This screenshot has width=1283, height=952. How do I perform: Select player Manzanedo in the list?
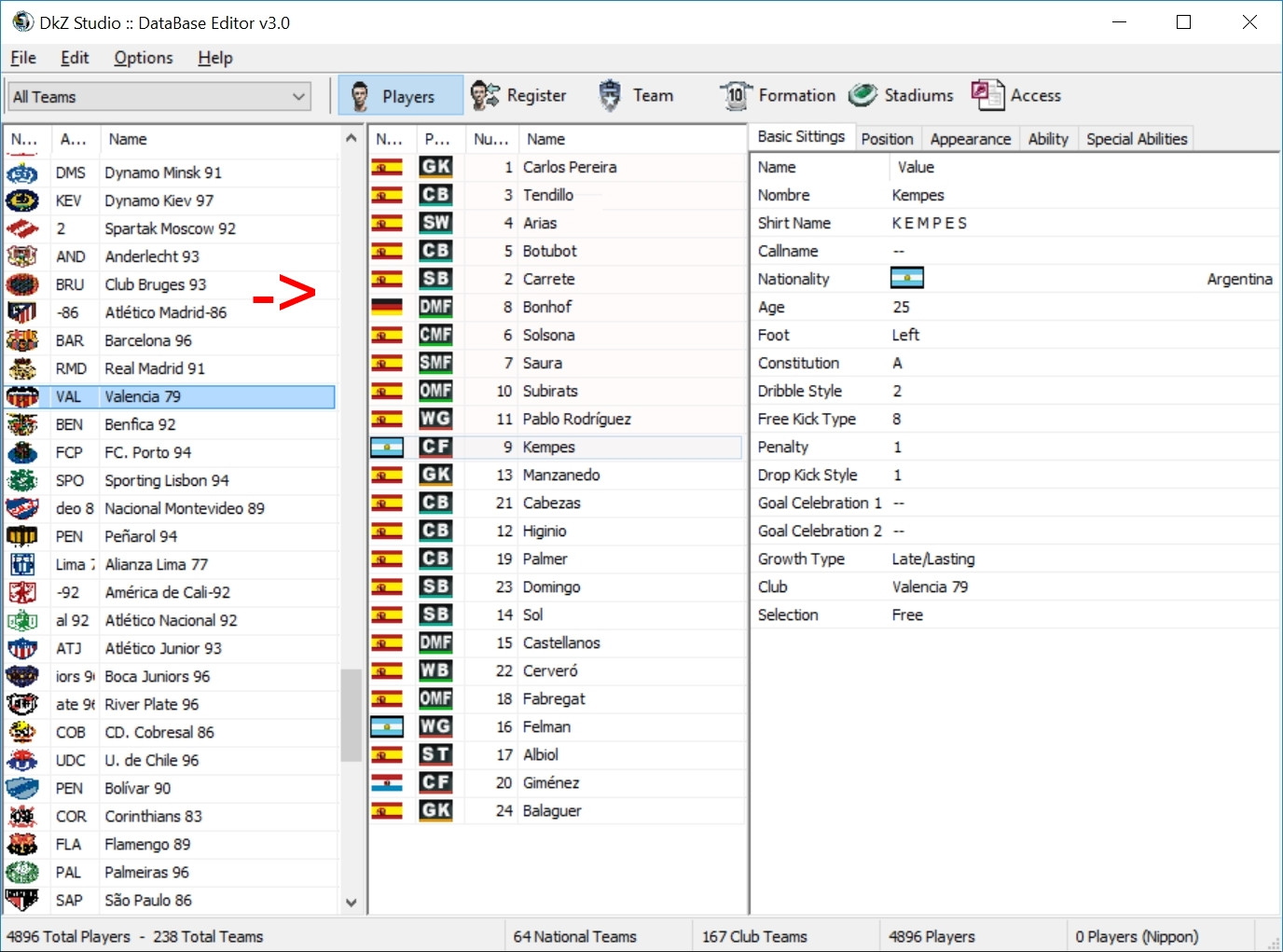tap(557, 475)
